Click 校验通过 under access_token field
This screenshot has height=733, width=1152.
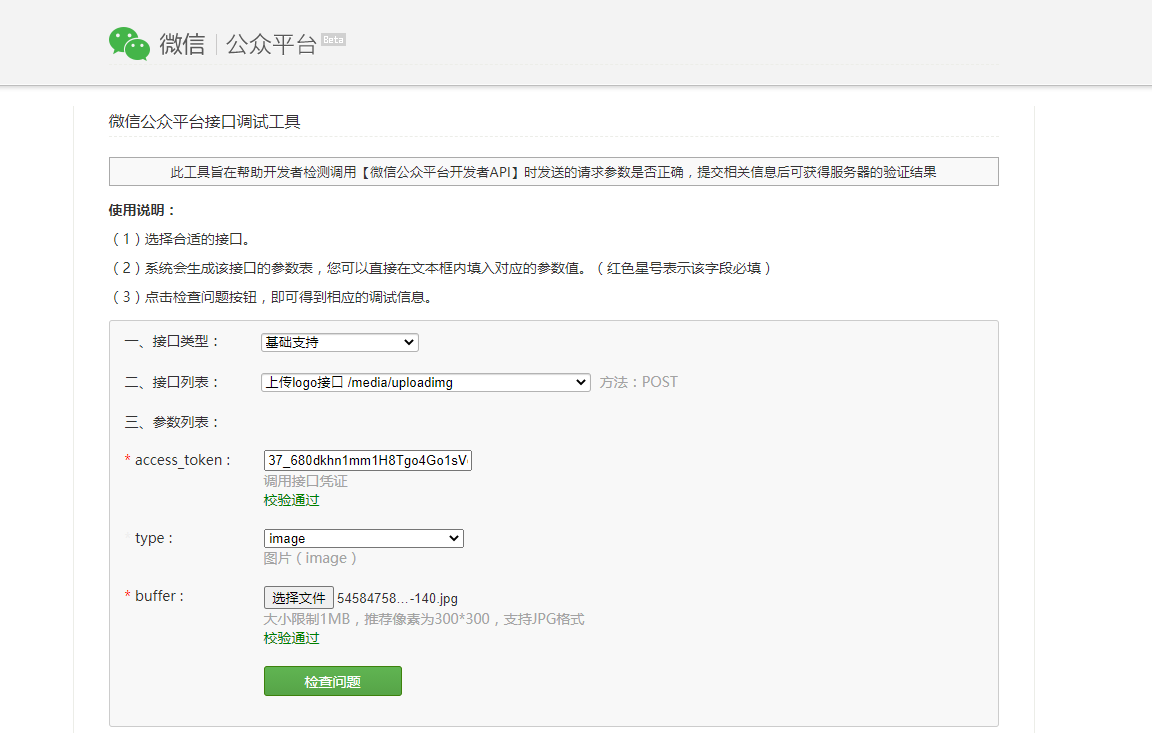pos(292,500)
